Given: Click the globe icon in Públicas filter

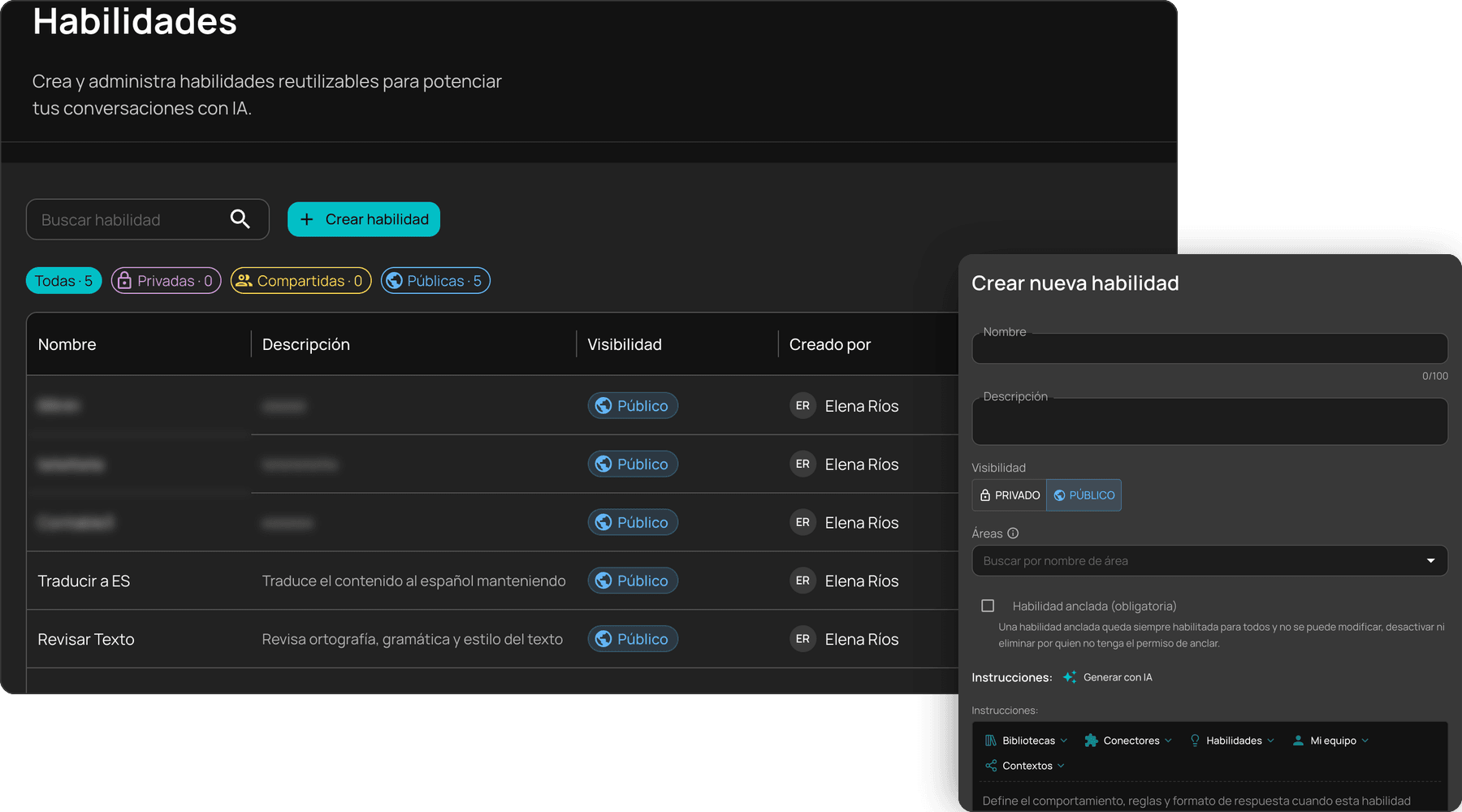Looking at the screenshot, I should (394, 281).
